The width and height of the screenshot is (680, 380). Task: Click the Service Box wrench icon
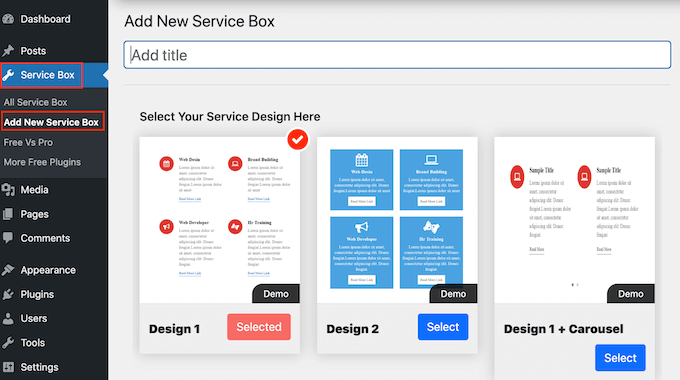8,75
